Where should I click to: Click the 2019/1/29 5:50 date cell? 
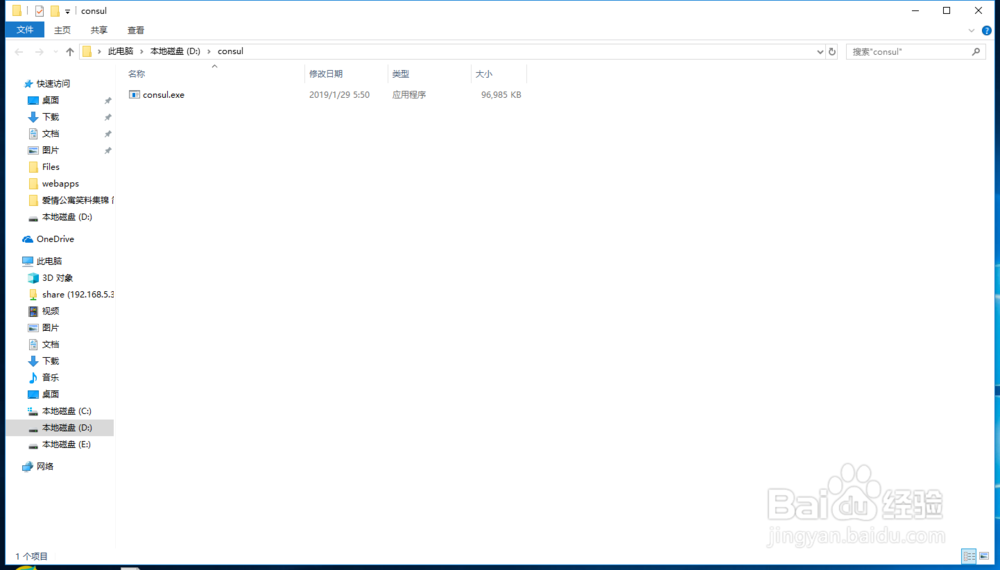coord(339,94)
